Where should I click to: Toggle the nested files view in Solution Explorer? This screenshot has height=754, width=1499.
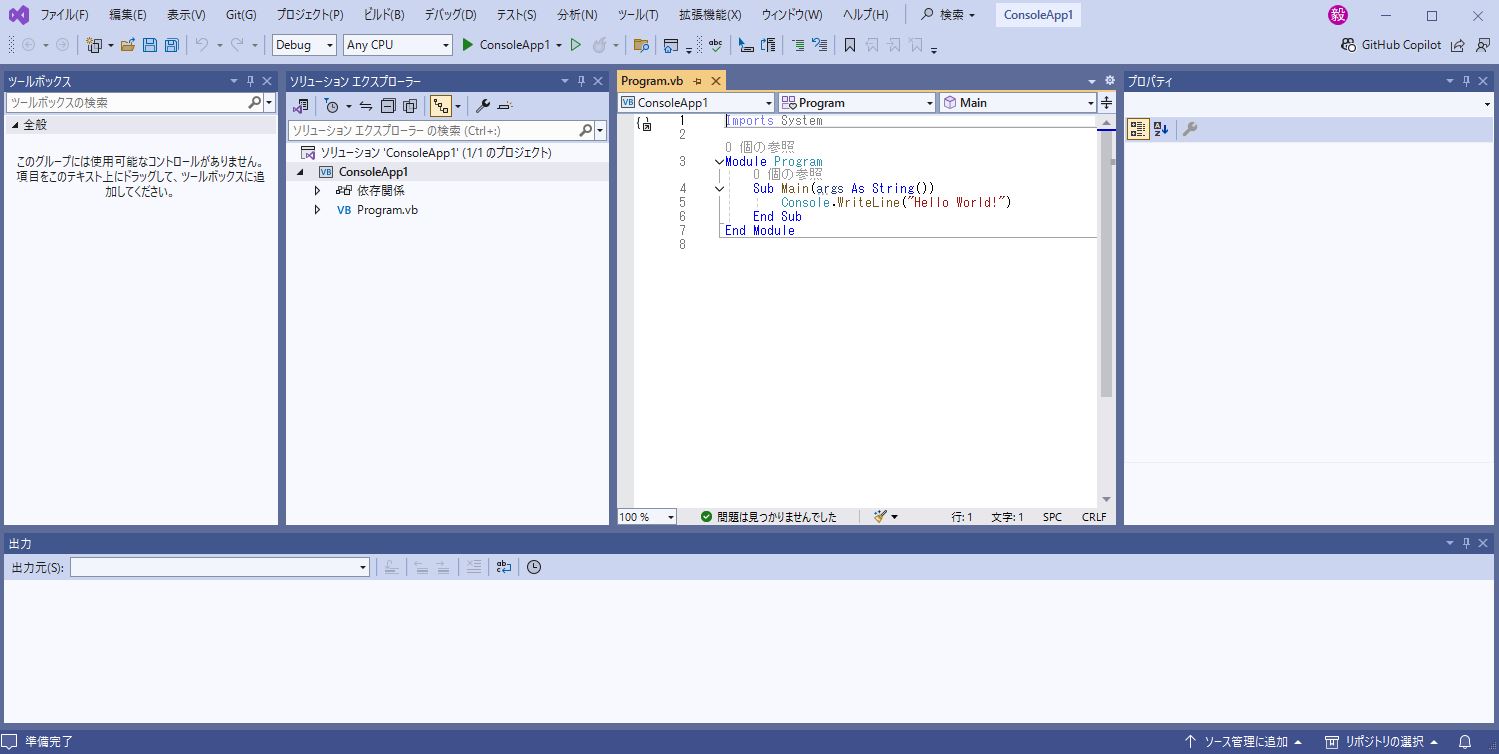coord(440,106)
